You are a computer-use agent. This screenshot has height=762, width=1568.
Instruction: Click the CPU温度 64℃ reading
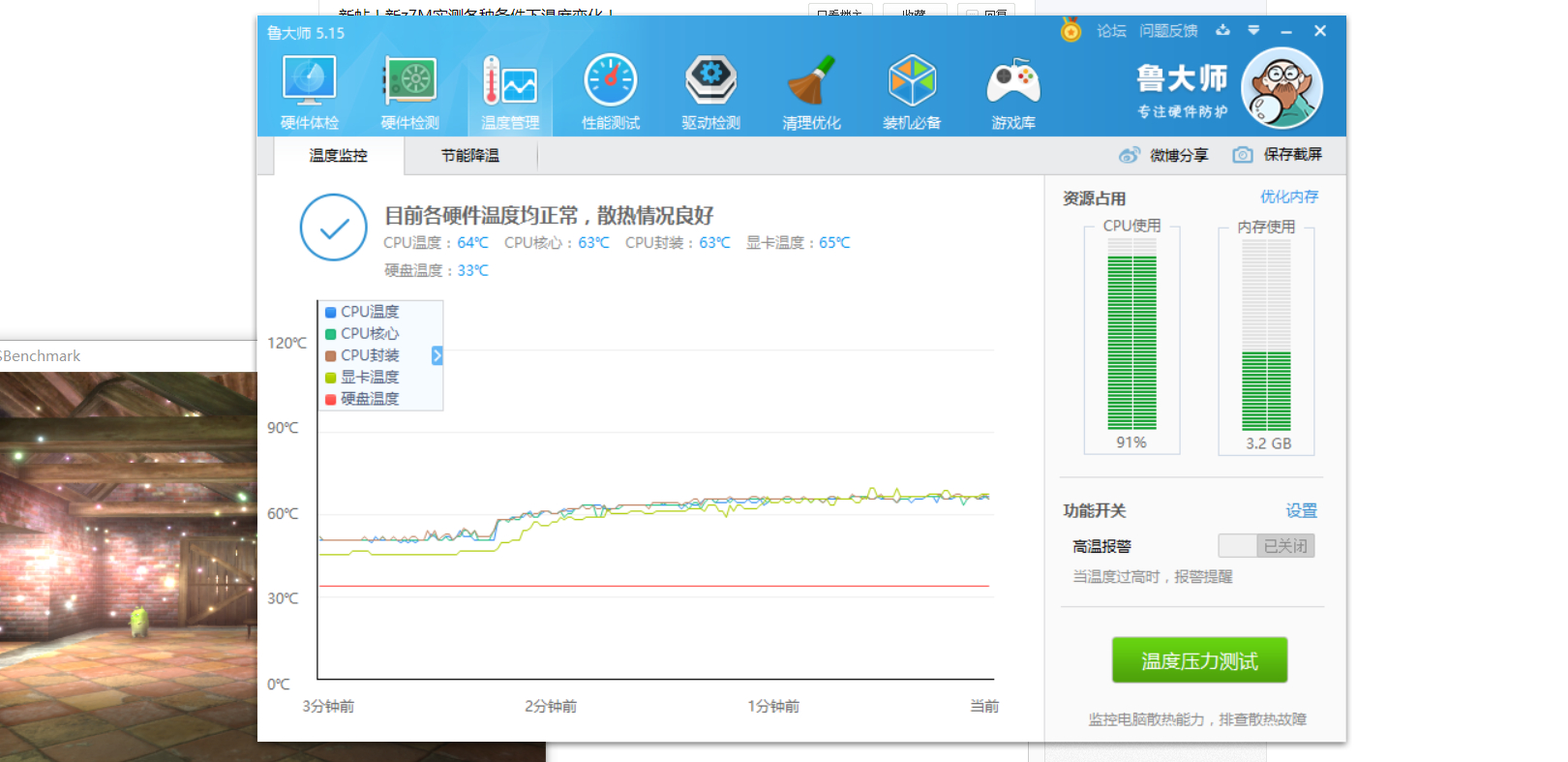click(x=436, y=243)
